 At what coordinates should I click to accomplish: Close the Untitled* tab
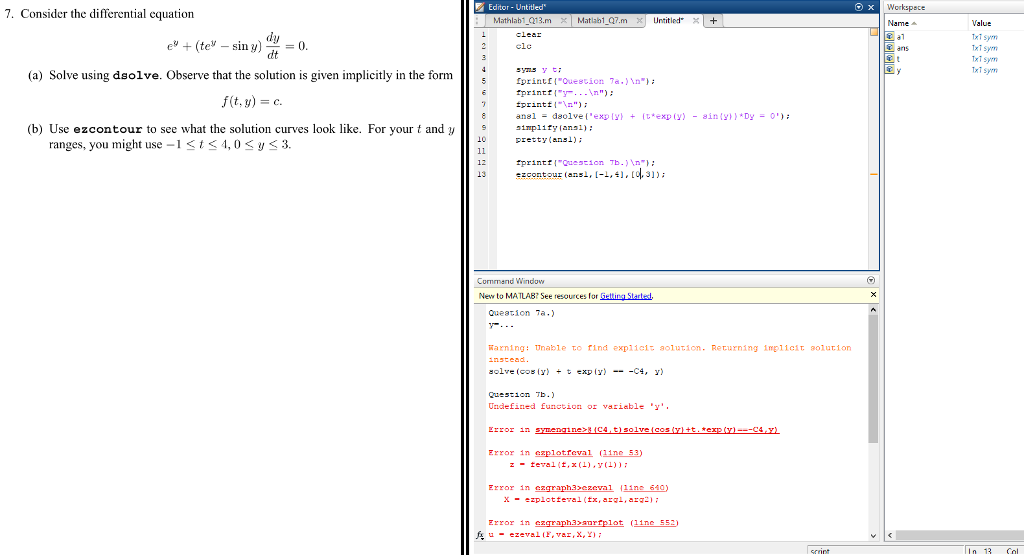click(x=696, y=21)
